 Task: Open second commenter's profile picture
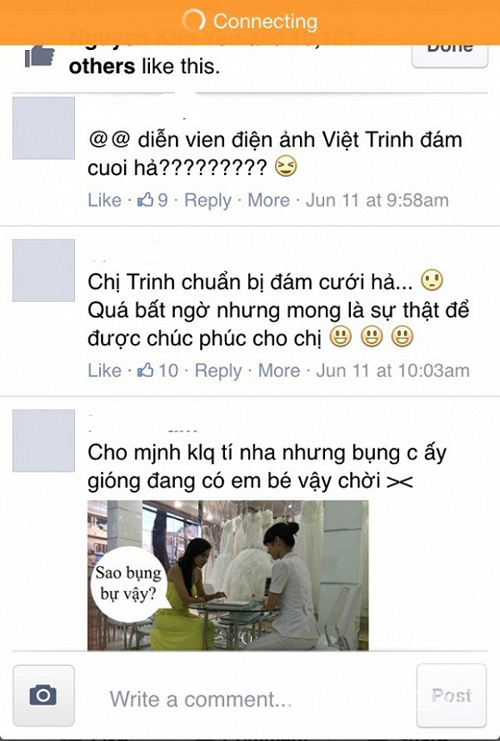pyautogui.click(x=43, y=270)
